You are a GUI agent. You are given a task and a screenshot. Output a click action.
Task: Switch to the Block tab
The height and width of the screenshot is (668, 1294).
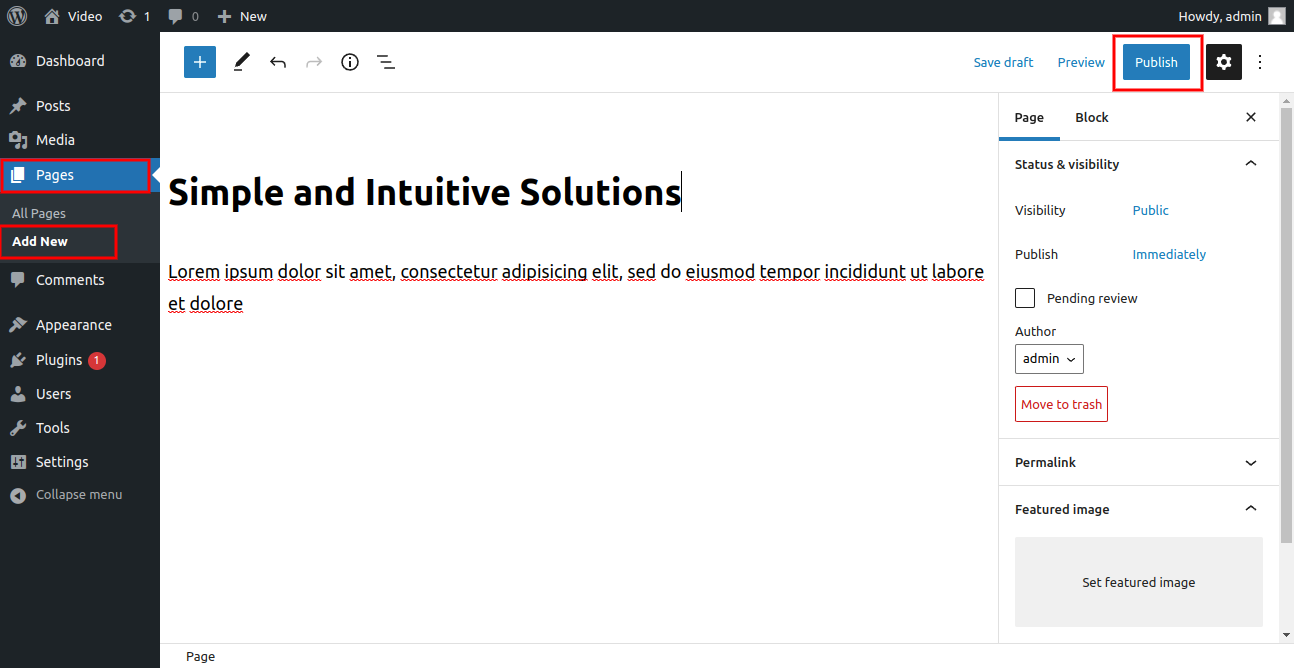[1091, 117]
